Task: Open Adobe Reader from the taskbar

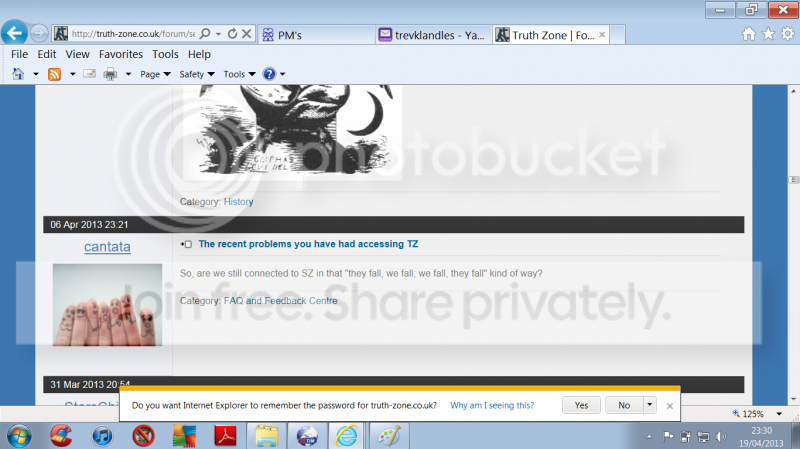Action: coord(225,436)
